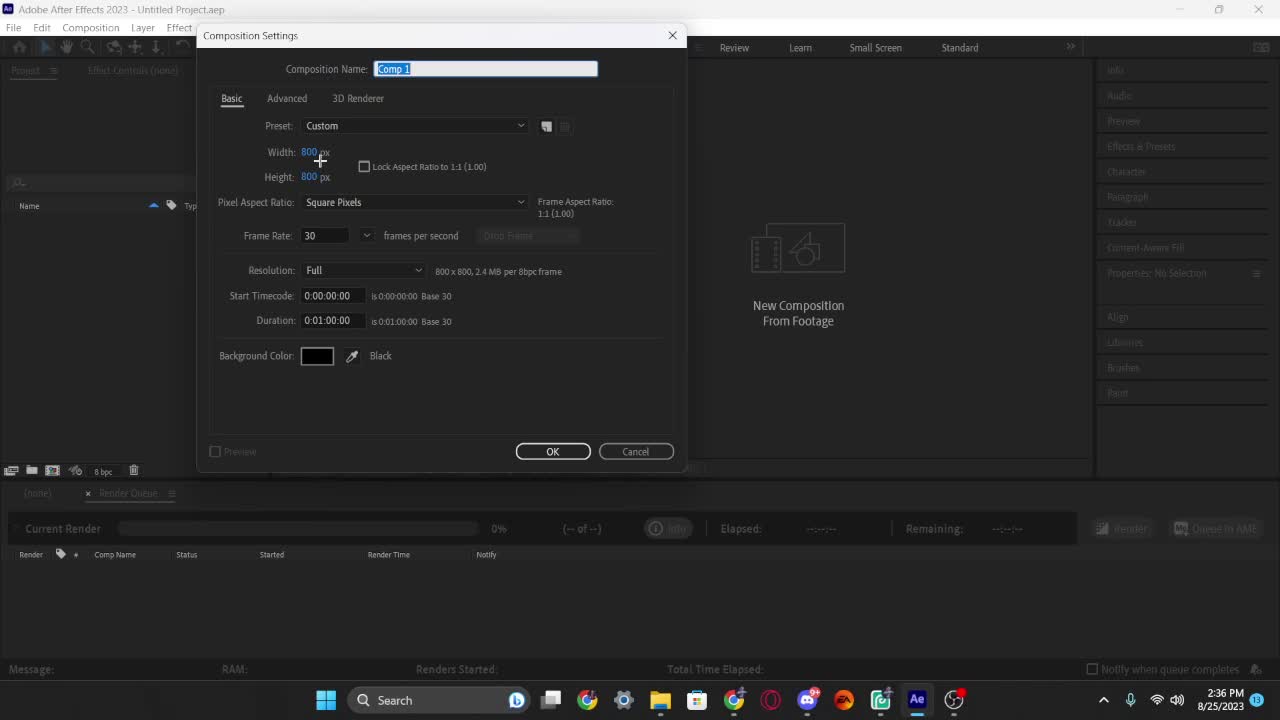This screenshot has height=720, width=1280.
Task: Enable Lock Aspect Ratio to 1:1
Action: 364,166
